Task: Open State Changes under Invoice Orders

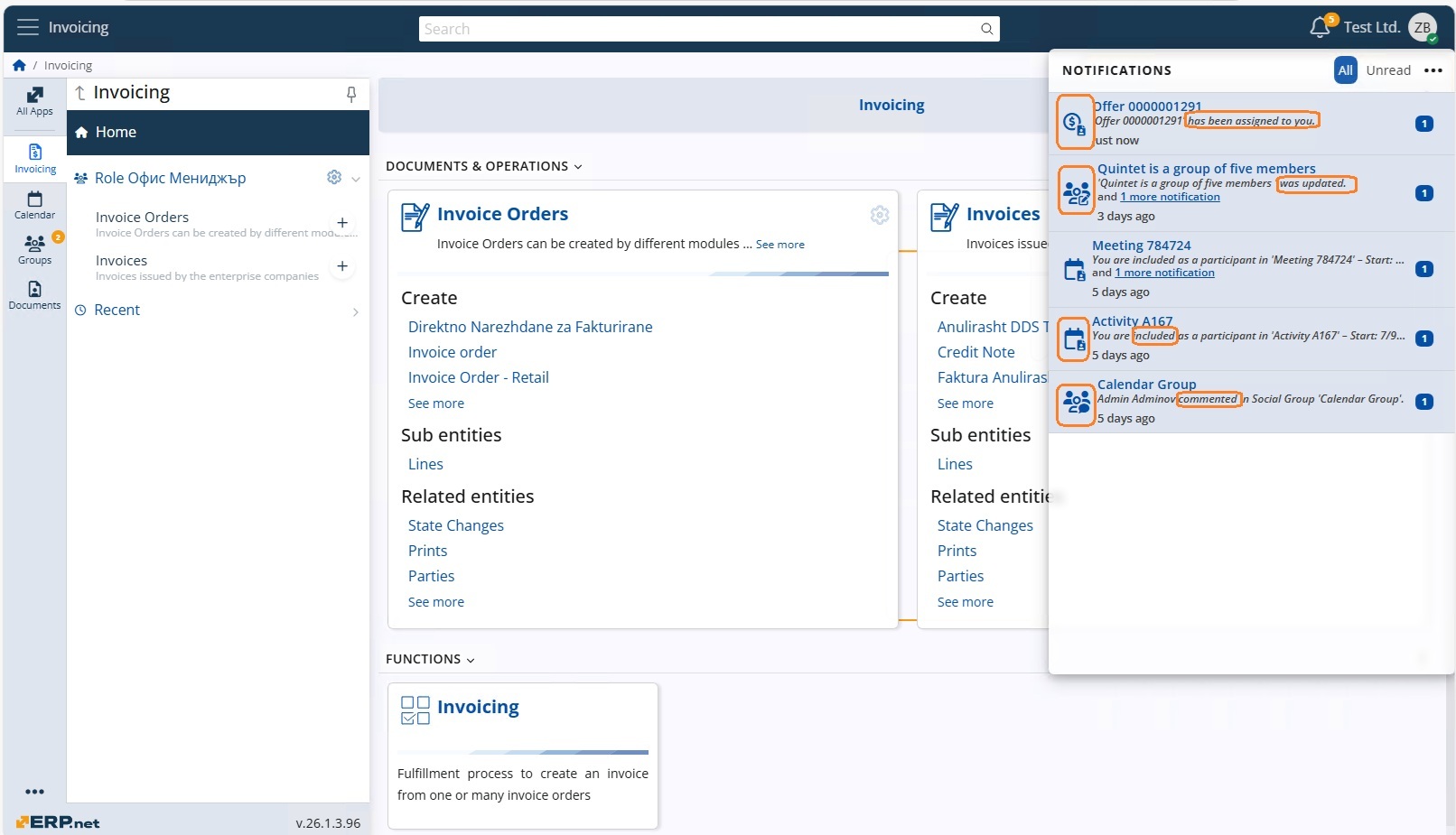Action: click(455, 525)
